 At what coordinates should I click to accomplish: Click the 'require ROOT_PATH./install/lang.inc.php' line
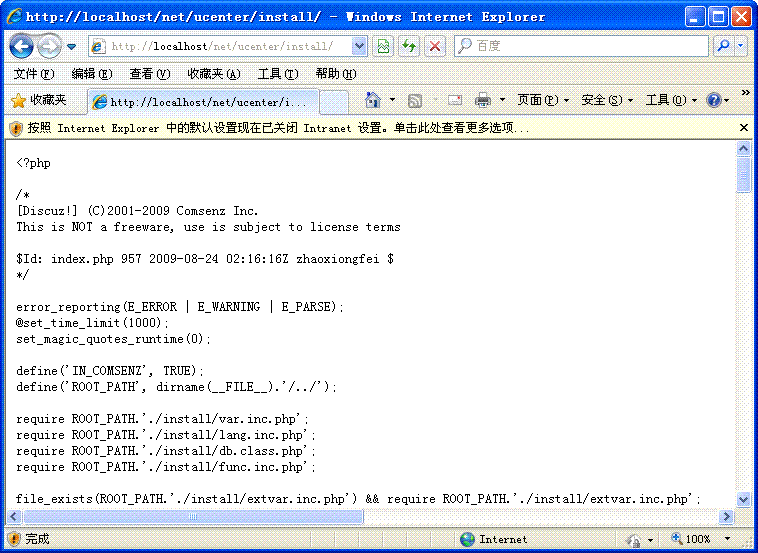166,435
